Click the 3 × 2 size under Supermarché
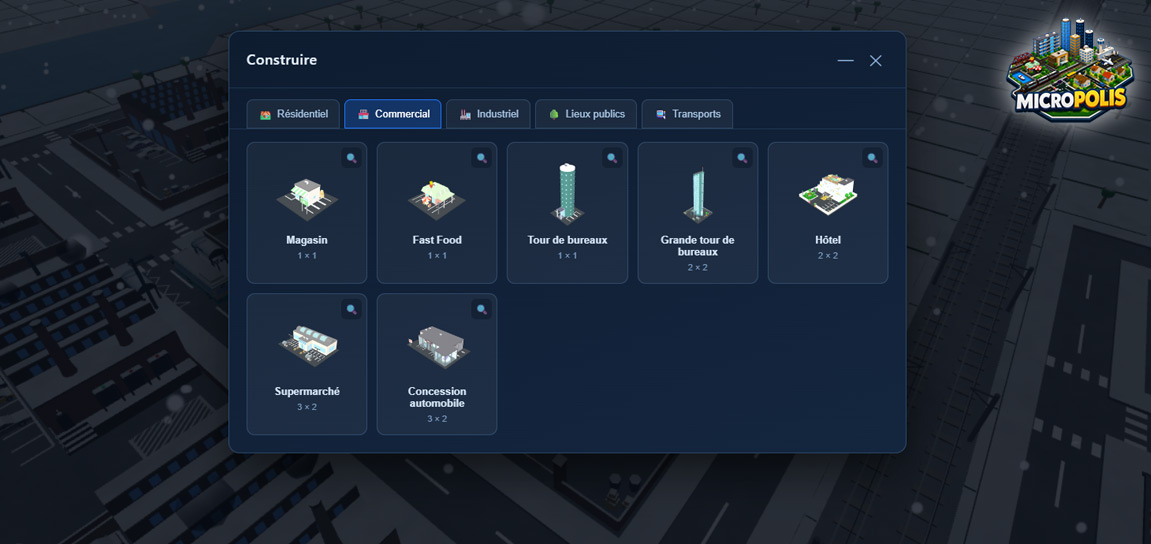 pos(307,407)
